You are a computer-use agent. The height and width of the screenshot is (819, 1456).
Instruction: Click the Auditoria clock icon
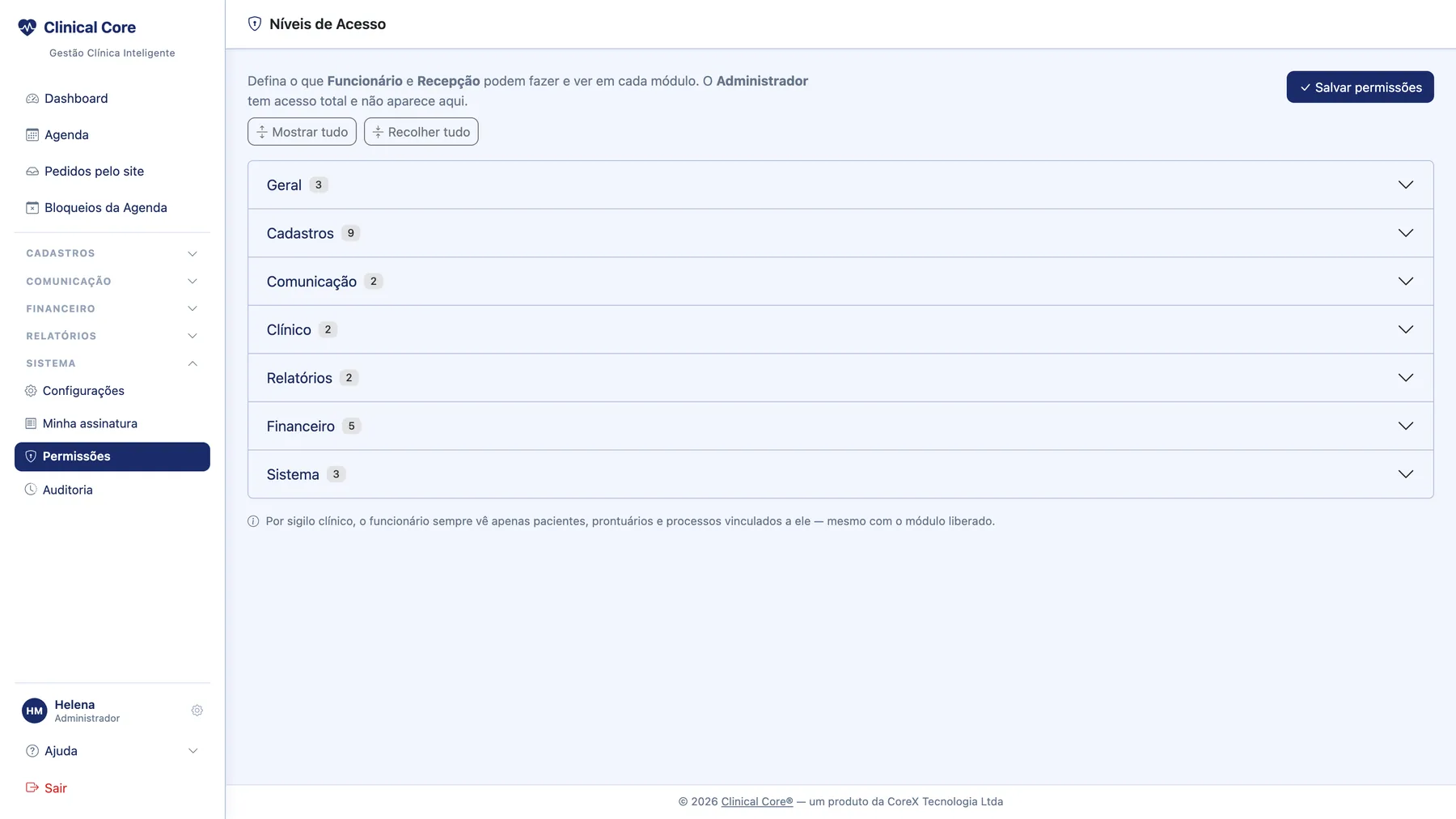[x=31, y=490]
